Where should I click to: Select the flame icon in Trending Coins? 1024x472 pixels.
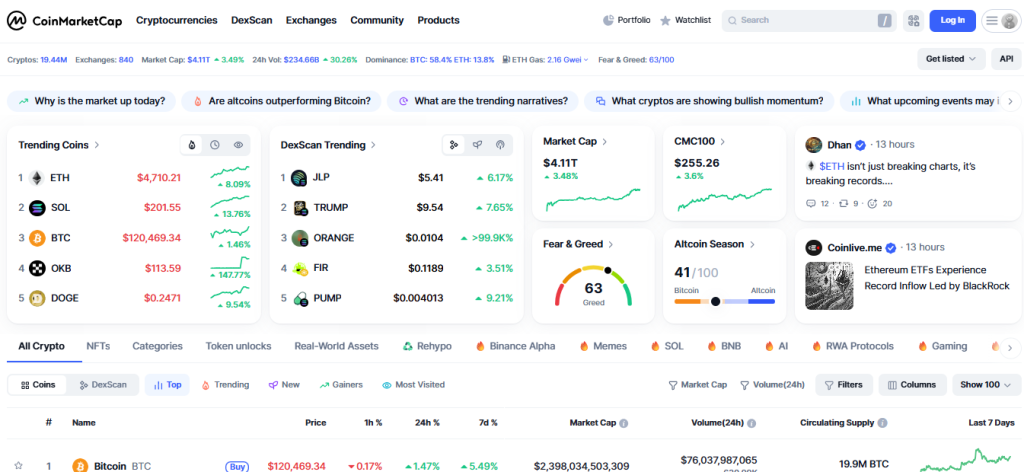click(191, 145)
